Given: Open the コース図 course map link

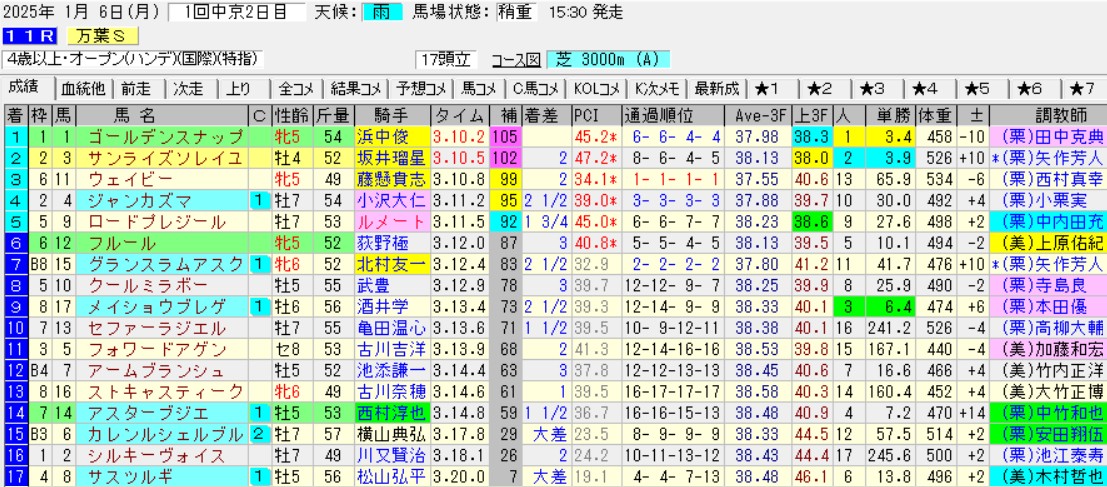Looking at the screenshot, I should click(515, 59).
